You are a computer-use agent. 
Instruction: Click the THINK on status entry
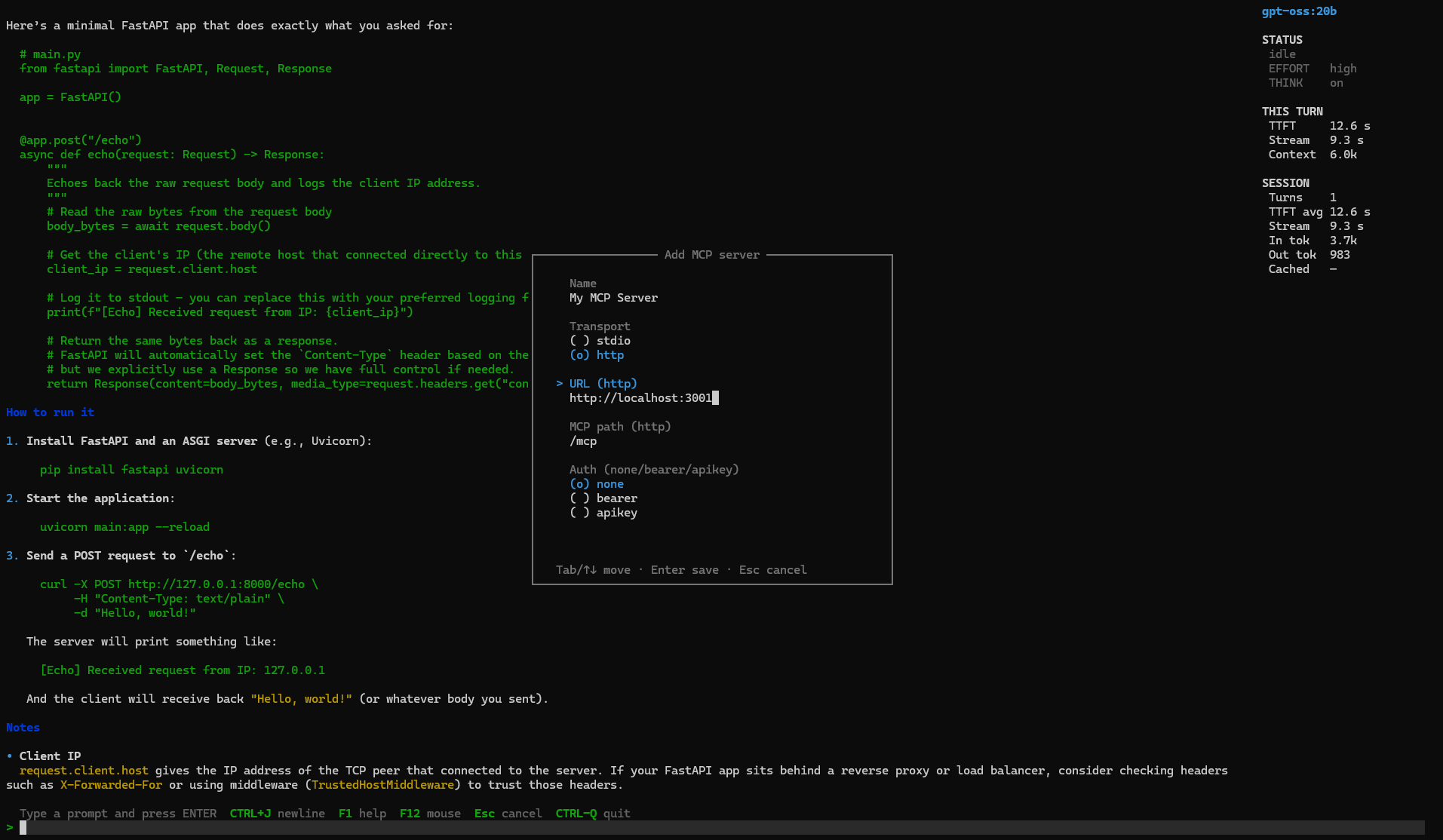(1306, 83)
